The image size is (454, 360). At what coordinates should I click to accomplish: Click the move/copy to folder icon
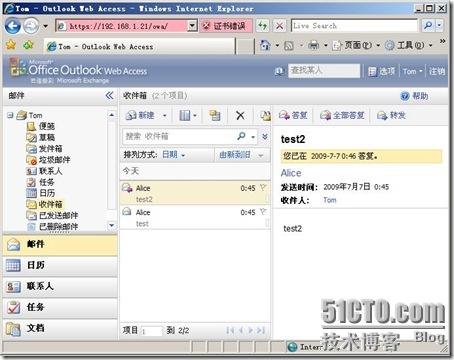[215, 115]
